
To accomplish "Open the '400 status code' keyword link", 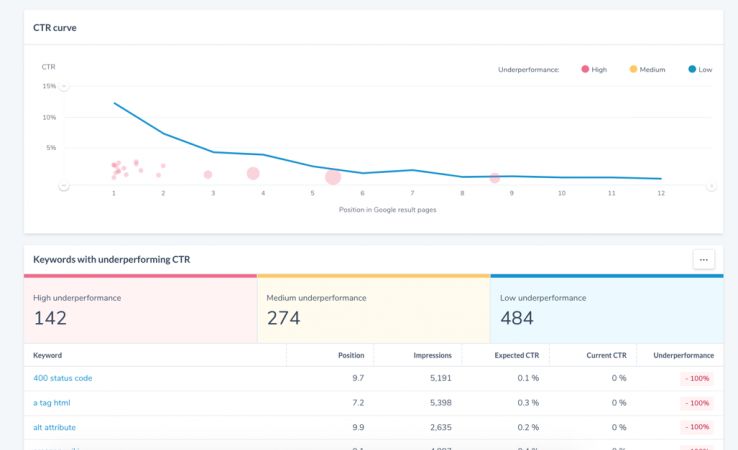I will (63, 378).
